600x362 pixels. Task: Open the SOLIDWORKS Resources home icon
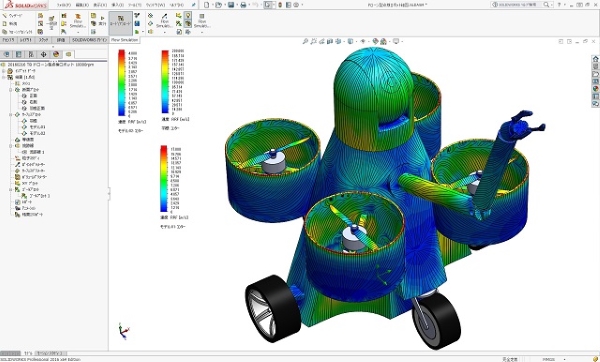pyautogui.click(x=595, y=59)
